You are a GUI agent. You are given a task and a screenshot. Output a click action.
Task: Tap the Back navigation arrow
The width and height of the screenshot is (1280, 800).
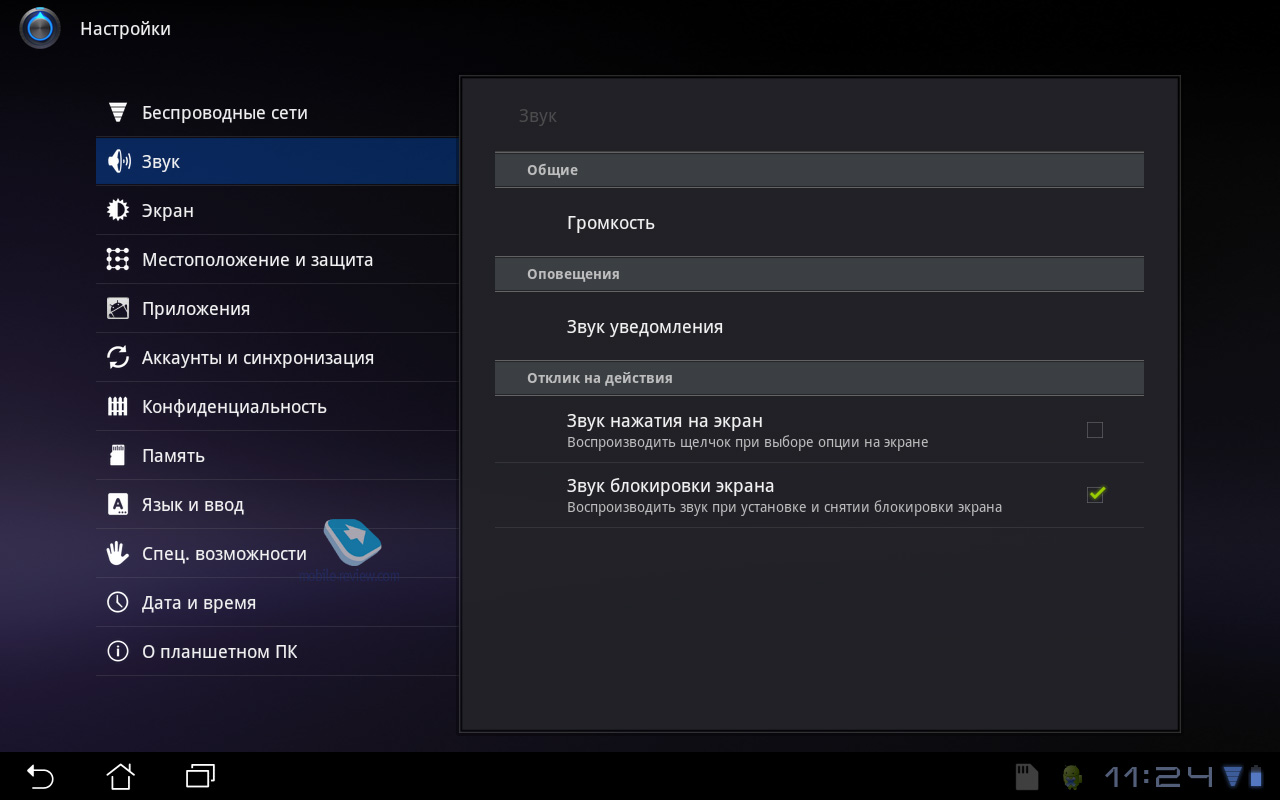(x=40, y=776)
